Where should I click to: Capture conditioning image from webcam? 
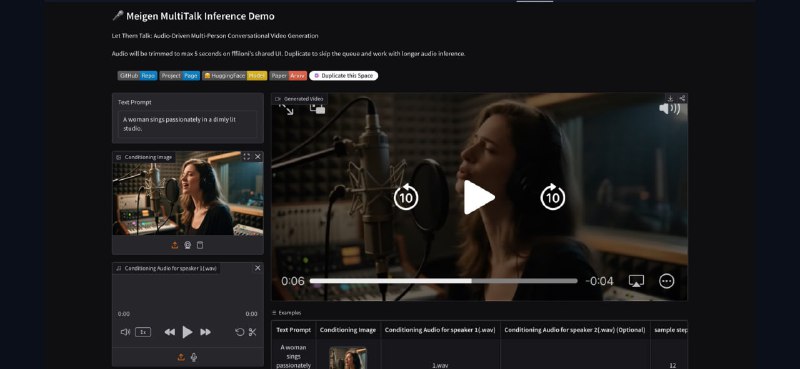click(187, 245)
